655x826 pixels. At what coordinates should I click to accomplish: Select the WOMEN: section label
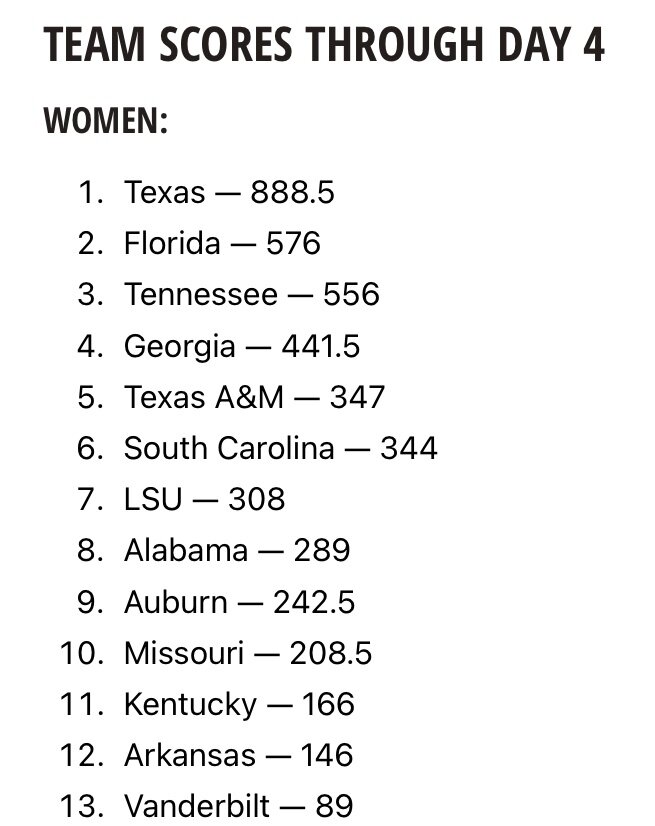pos(106,121)
